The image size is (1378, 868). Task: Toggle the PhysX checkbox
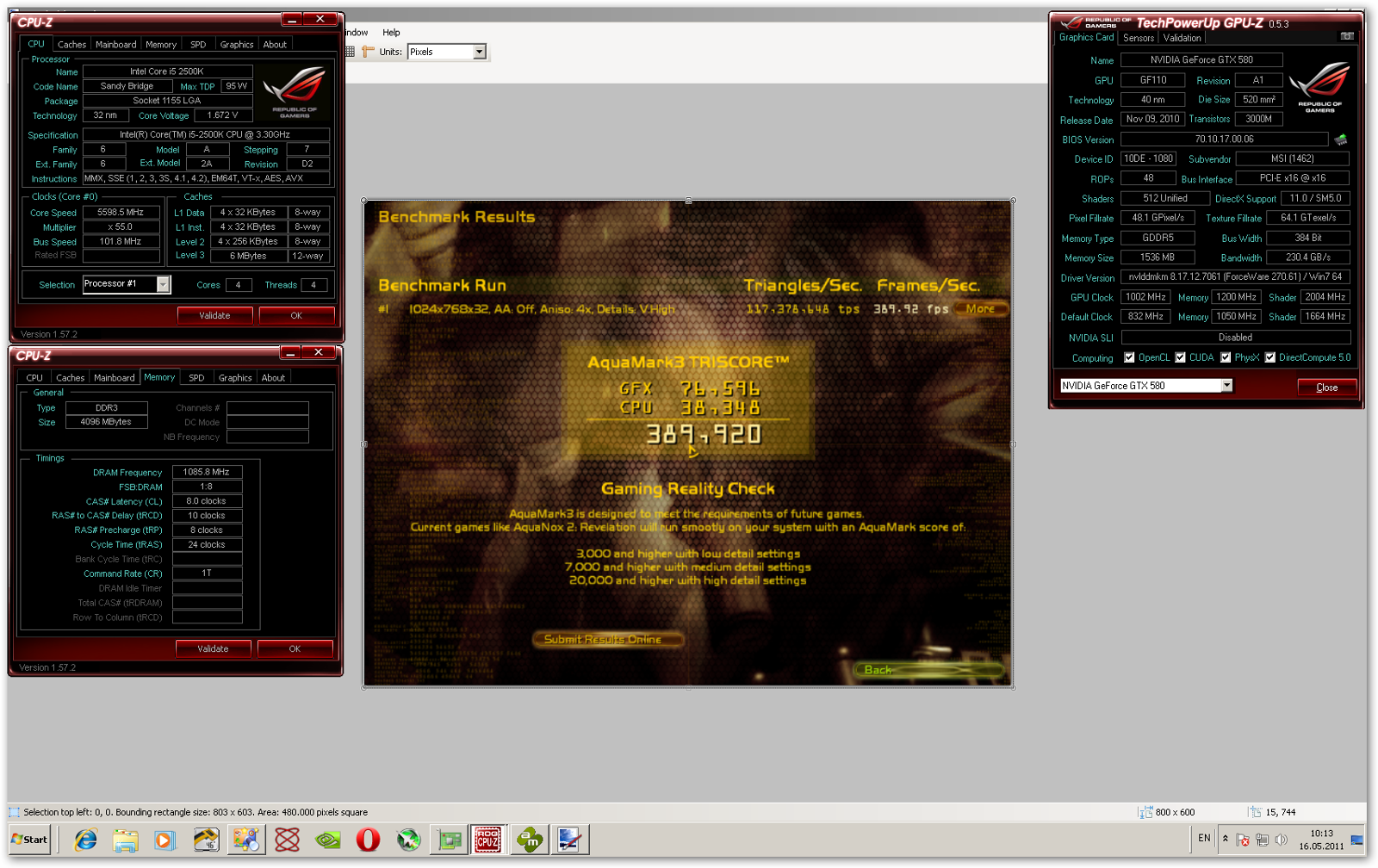coord(1225,357)
